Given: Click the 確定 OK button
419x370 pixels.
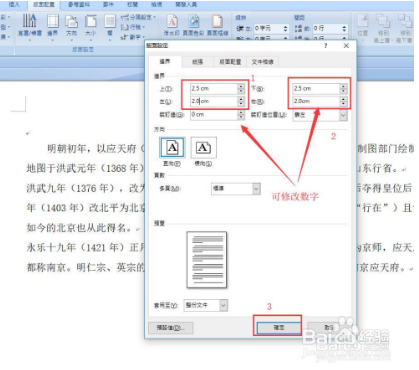Looking at the screenshot, I should [x=279, y=327].
